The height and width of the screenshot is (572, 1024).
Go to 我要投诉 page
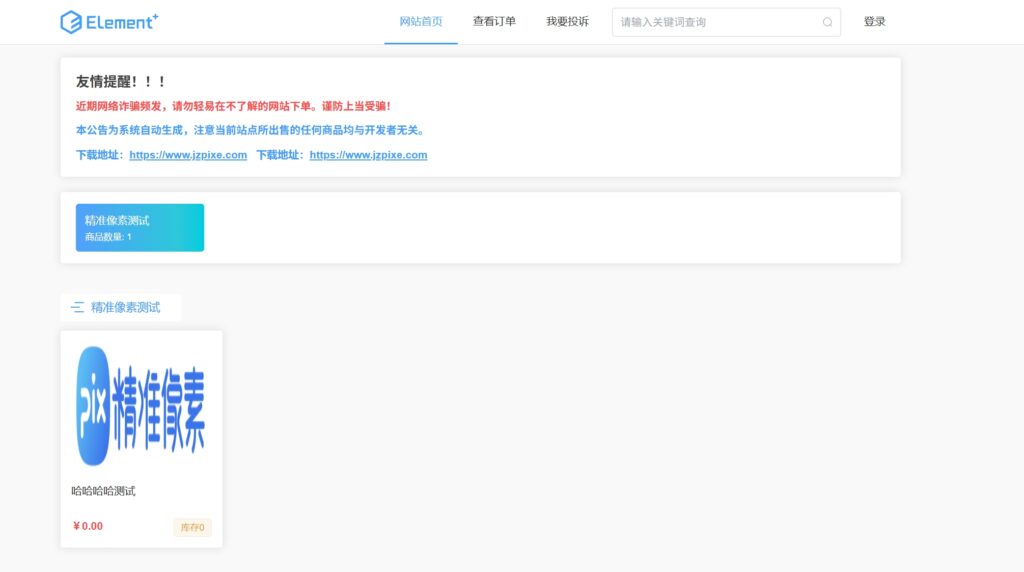coord(568,22)
